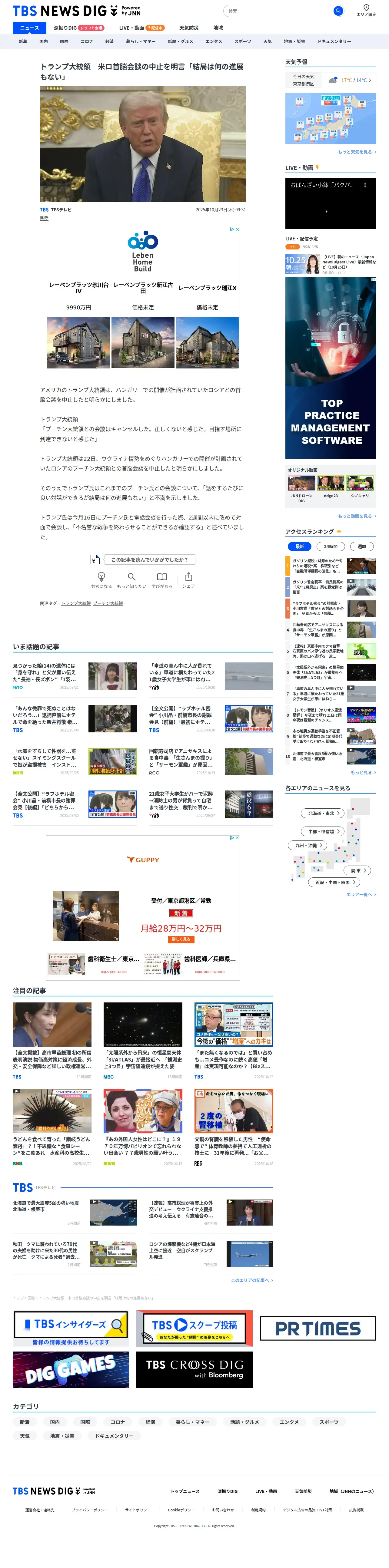Open the LIVE・動画 tab
The image size is (389, 1568).
click(x=142, y=27)
